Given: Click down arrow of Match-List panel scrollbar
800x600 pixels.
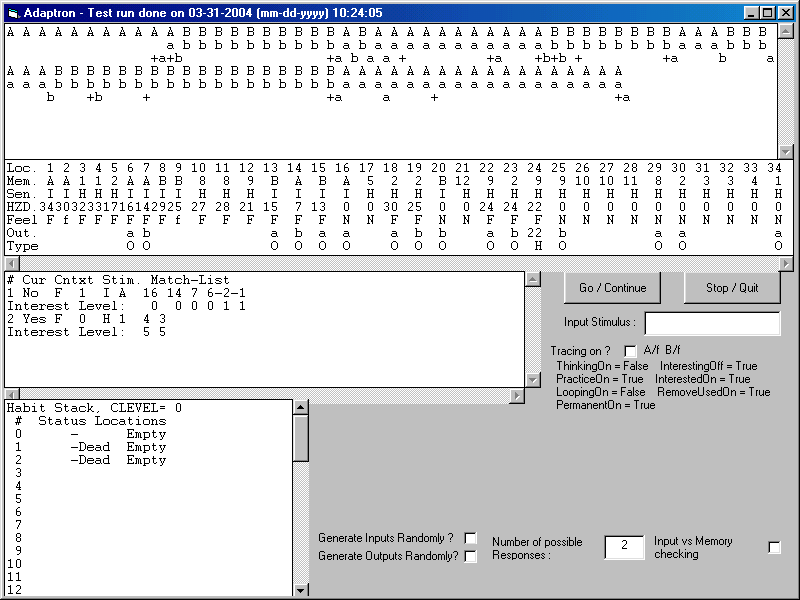Looking at the screenshot, I should pos(533,380).
